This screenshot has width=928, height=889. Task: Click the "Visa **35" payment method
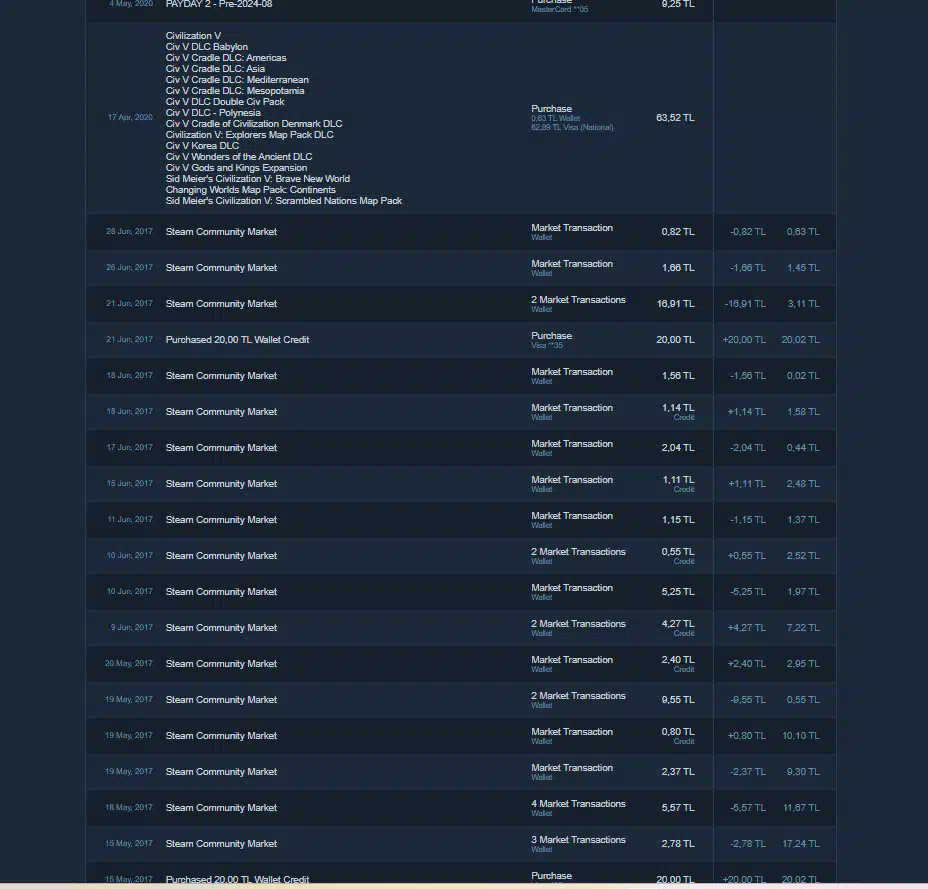(547, 345)
